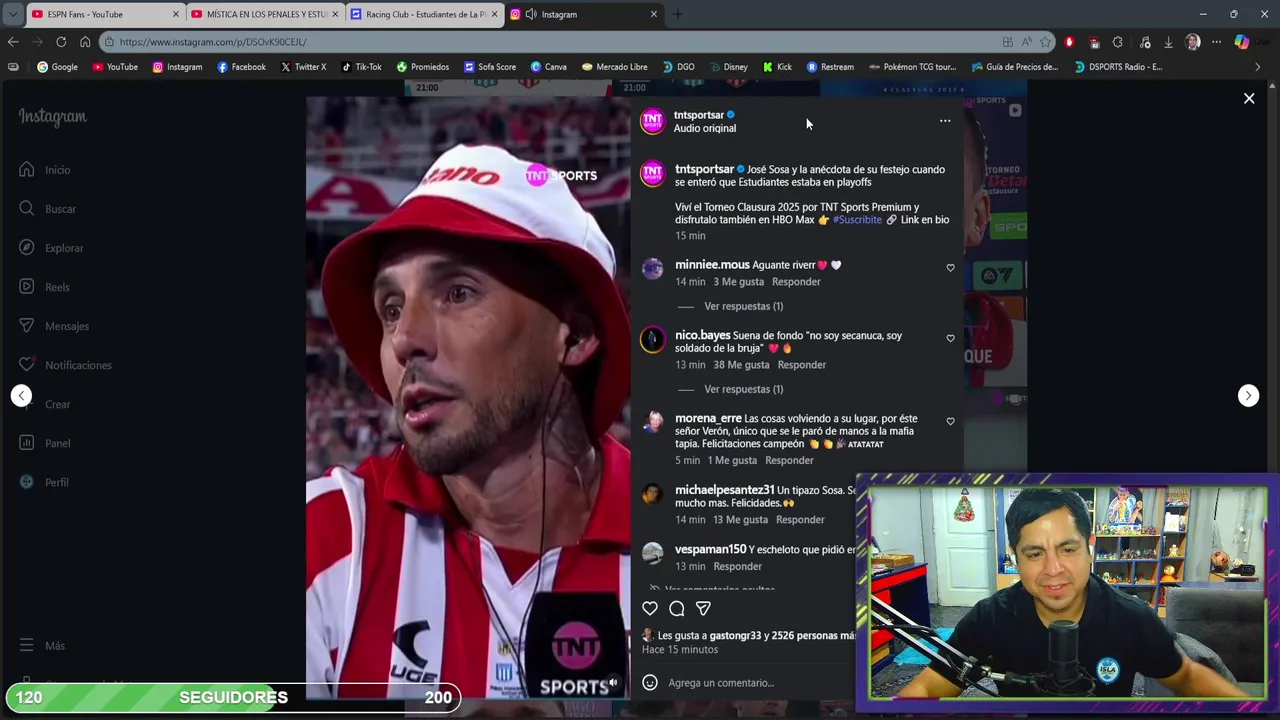Mute the Instagram tab via speaker icon
The height and width of the screenshot is (720, 1280).
[x=531, y=14]
